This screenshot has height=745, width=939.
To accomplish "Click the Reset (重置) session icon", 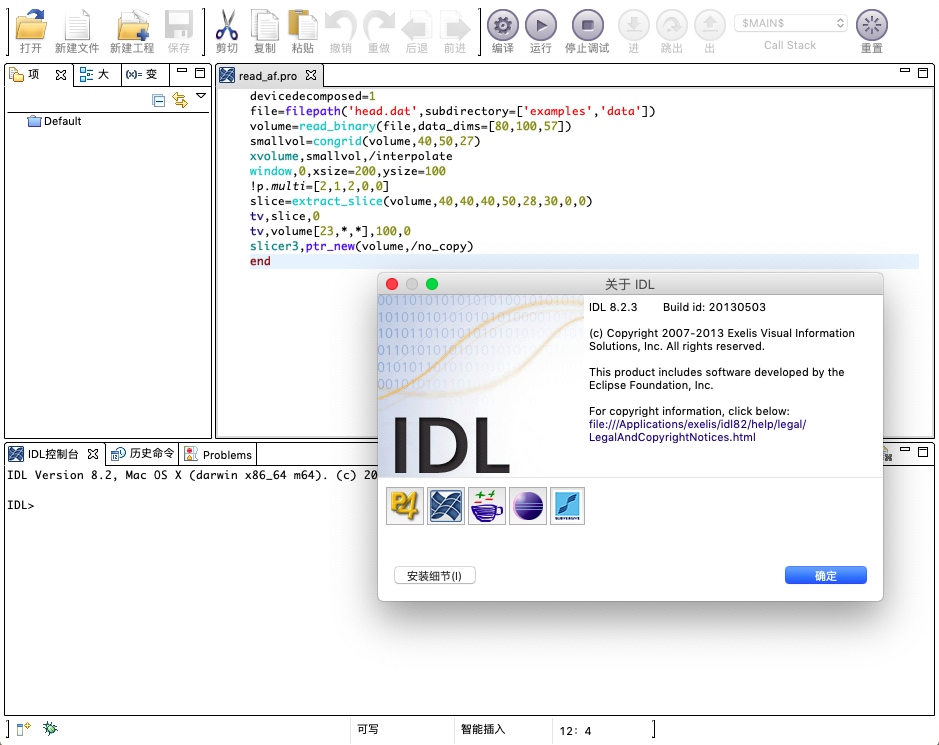I will coord(872,25).
